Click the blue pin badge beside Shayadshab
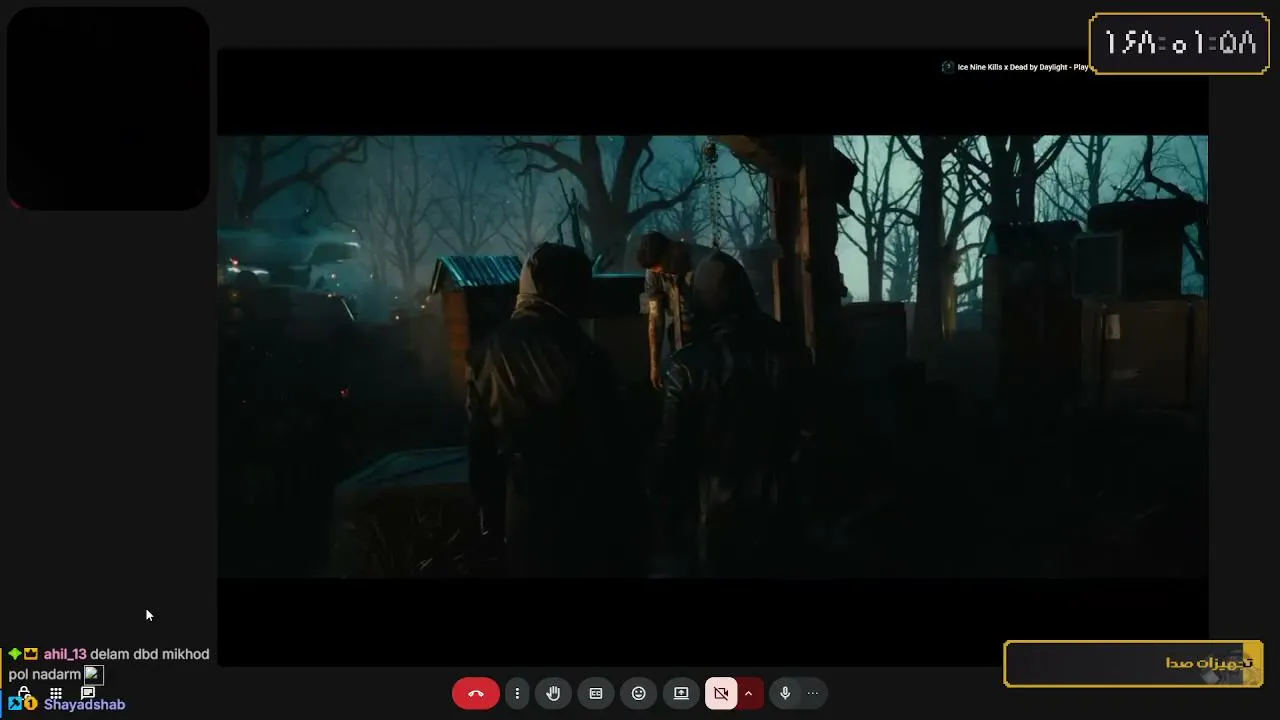The image size is (1280, 720). pyautogui.click(x=15, y=704)
